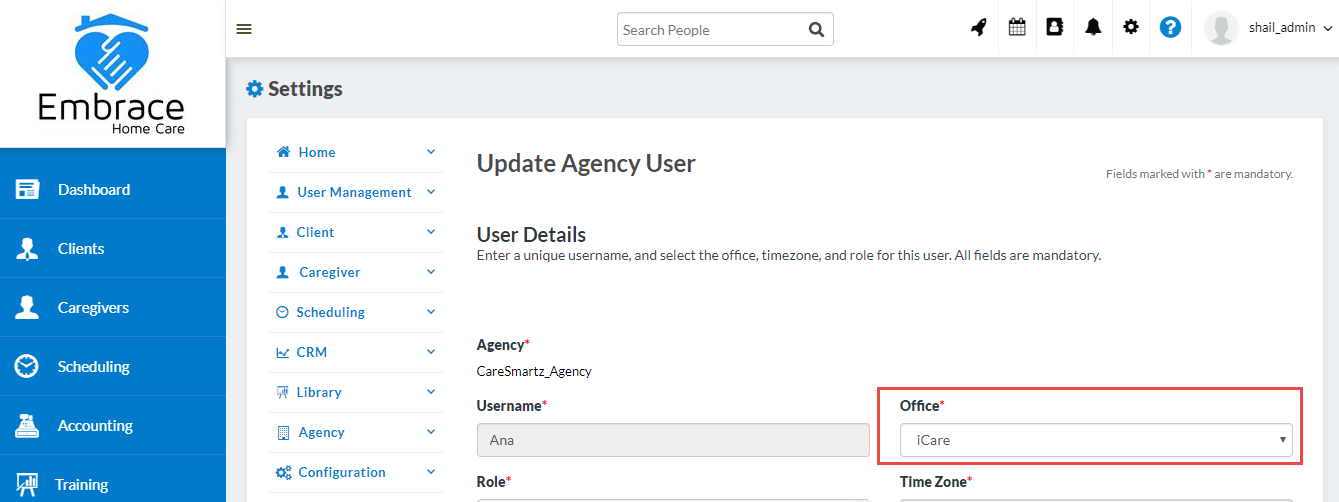Image resolution: width=1339 pixels, height=502 pixels.
Task: Toggle sidebar with hamburger menu icon
Action: [x=244, y=29]
